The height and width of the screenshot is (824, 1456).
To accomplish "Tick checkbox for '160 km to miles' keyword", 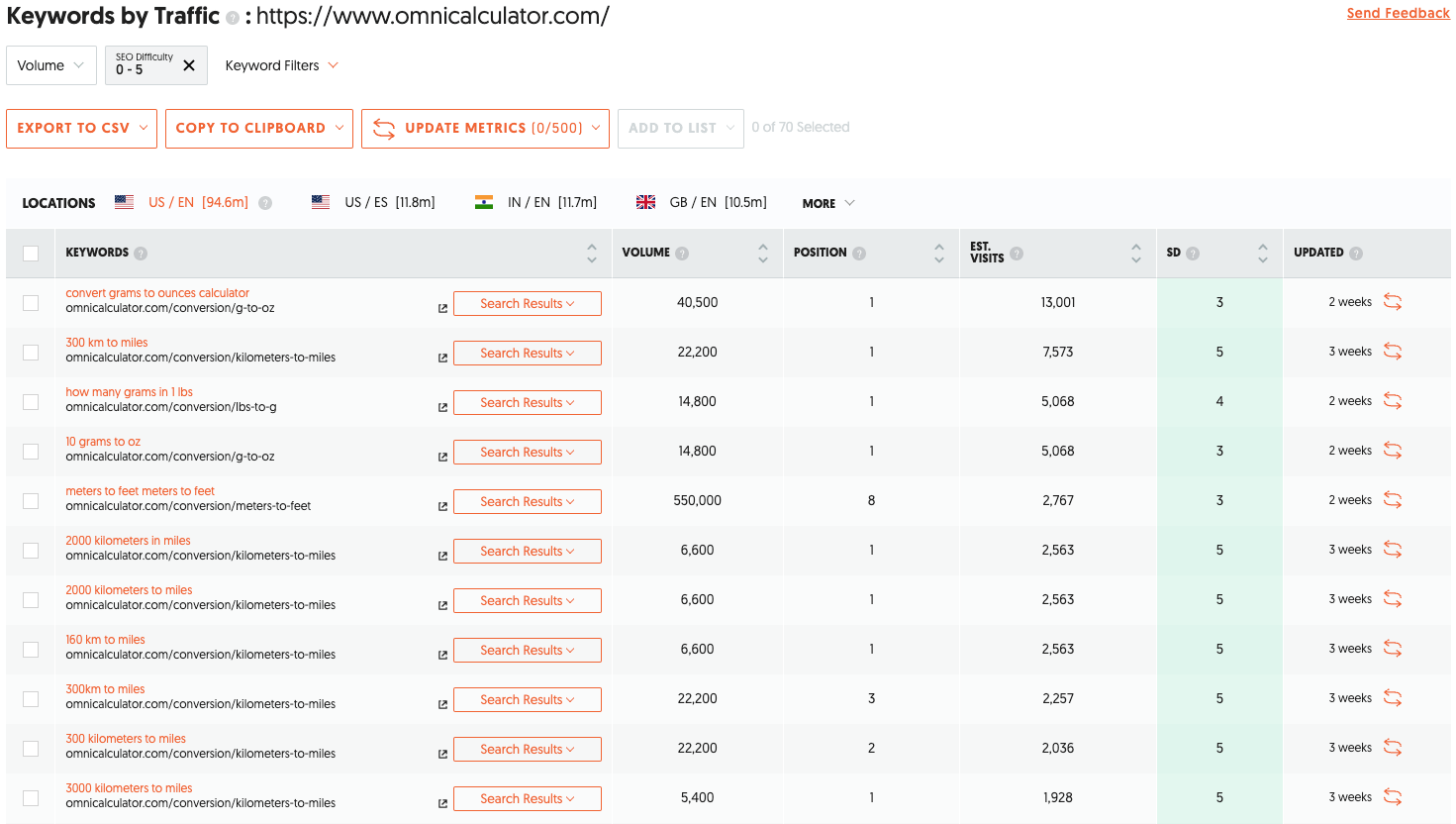I will [31, 650].
